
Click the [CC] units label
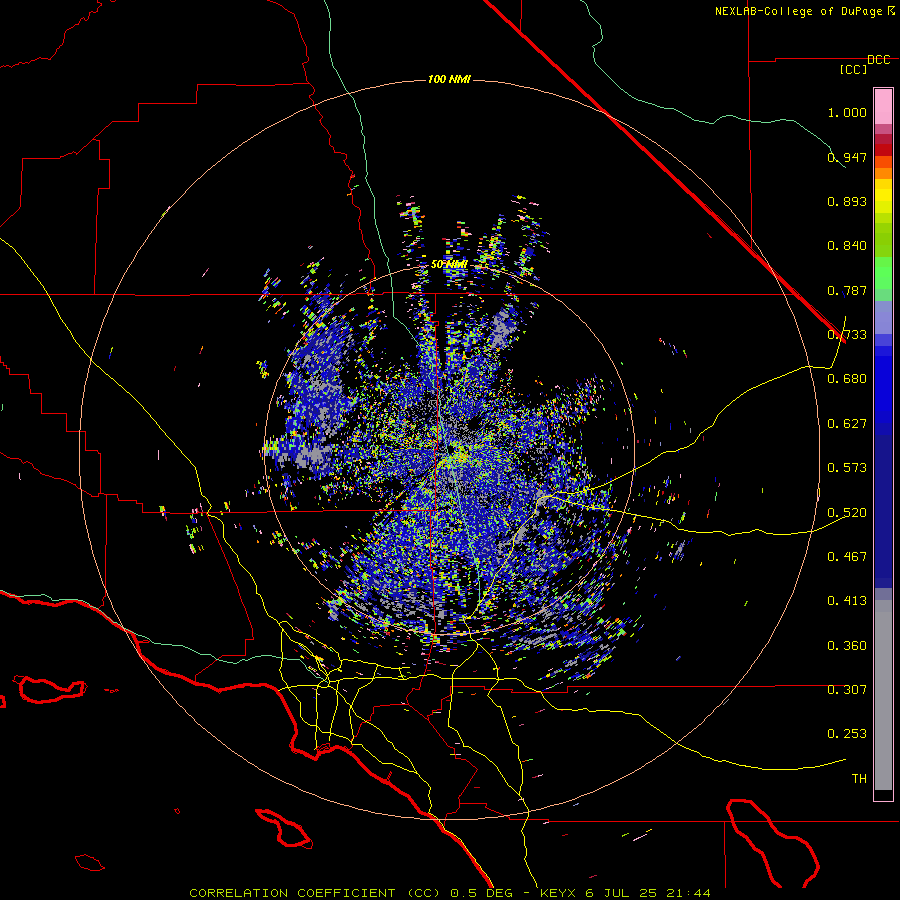[x=853, y=69]
